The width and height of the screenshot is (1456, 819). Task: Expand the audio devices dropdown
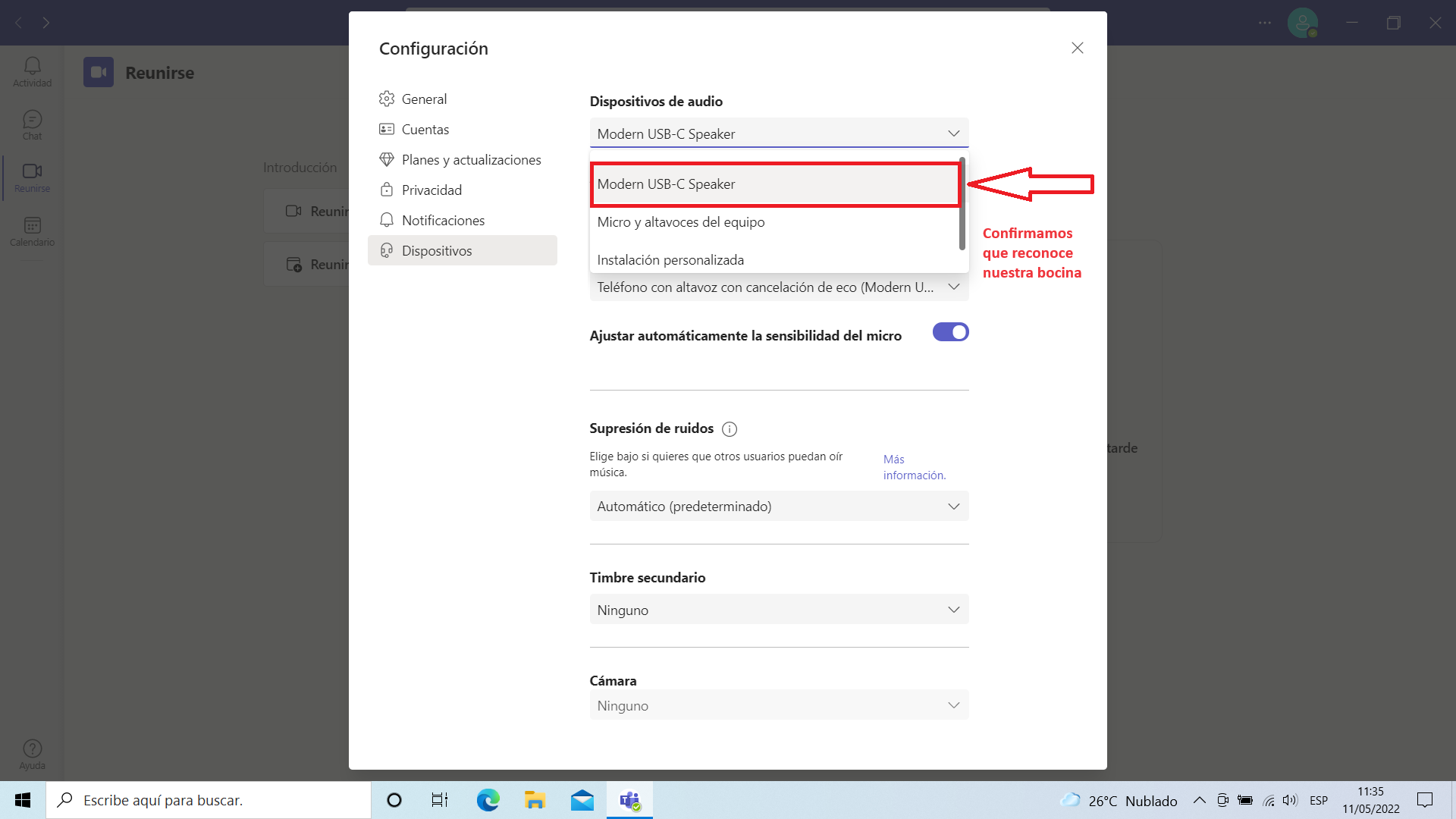[779, 133]
